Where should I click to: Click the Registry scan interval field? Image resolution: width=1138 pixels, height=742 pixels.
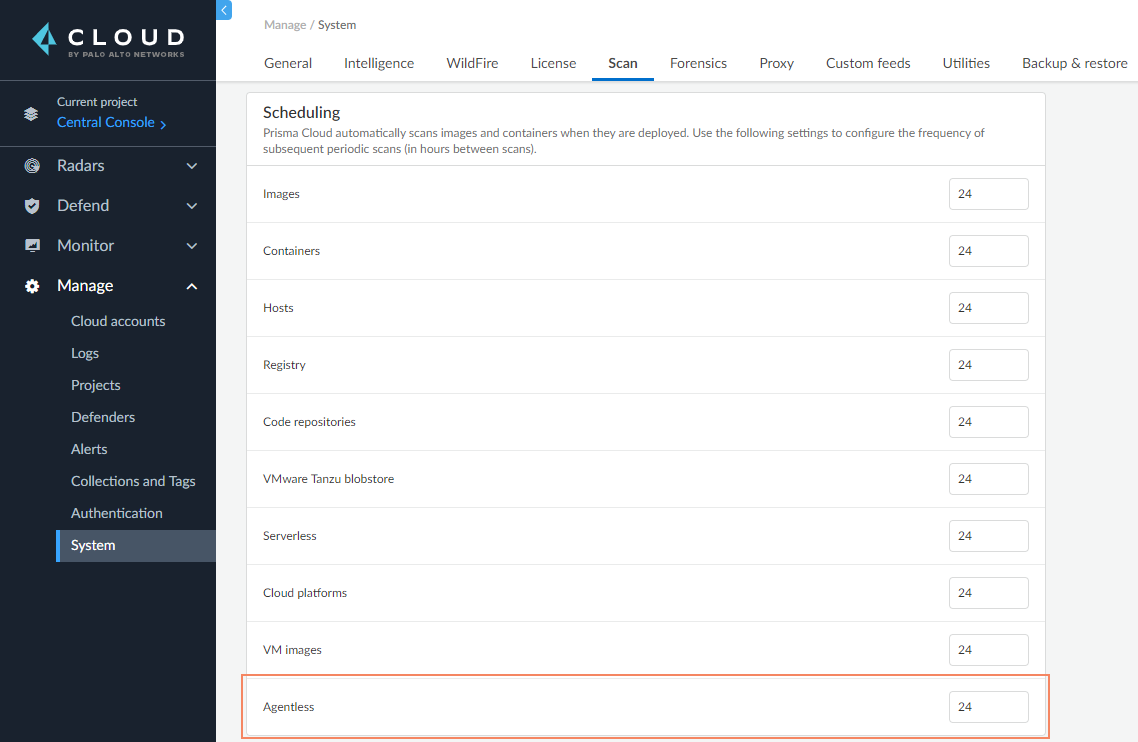click(x=988, y=364)
